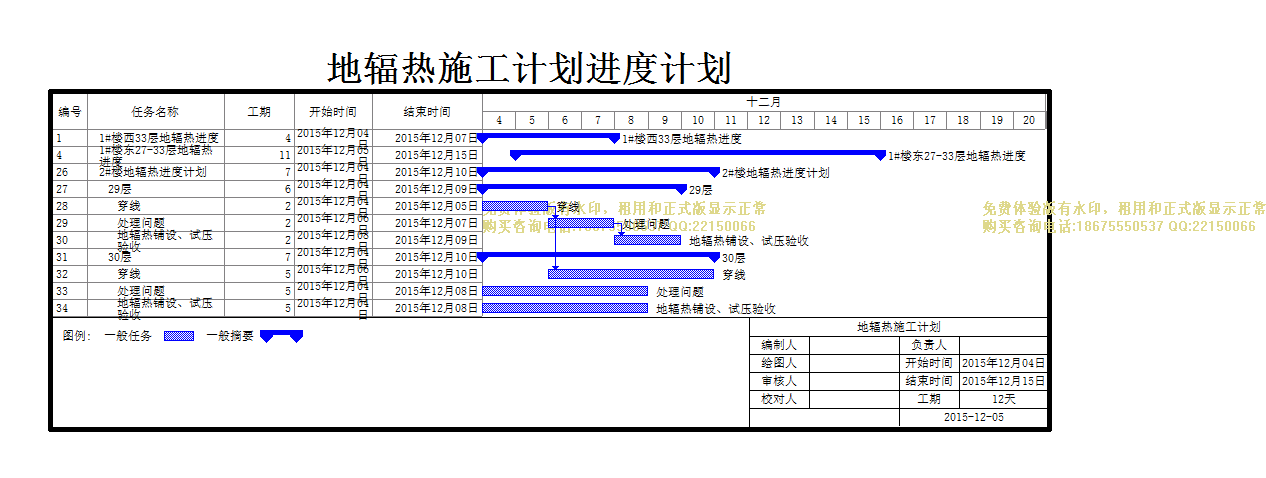Click the 结束时间 table column header
Screen dimensions: 1266x478
coord(427,112)
